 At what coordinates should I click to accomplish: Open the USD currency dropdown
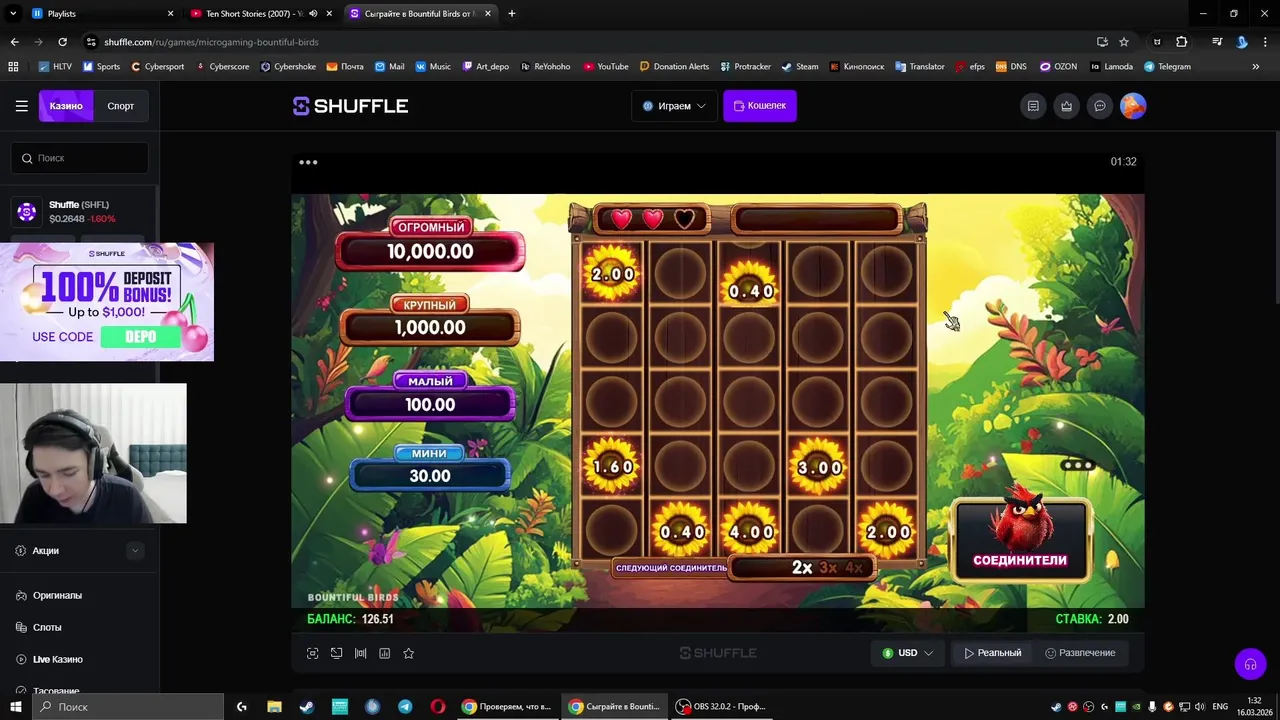tap(908, 653)
